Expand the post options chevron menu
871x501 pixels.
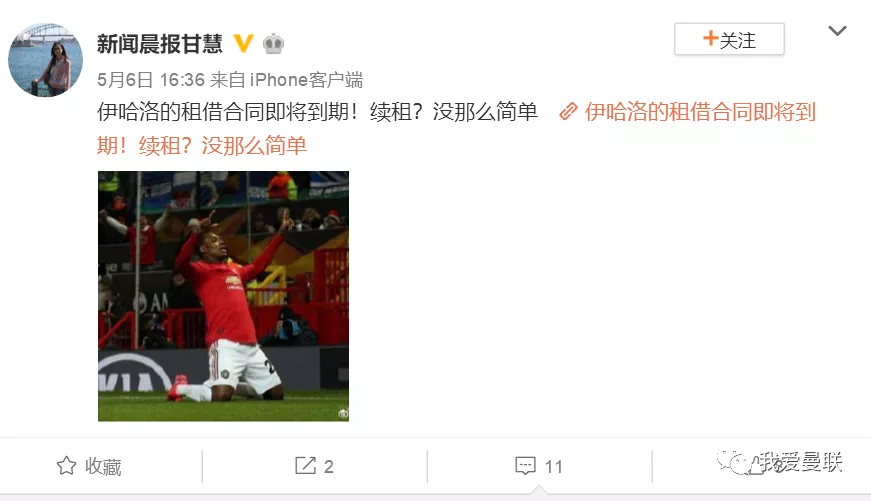pos(837,31)
